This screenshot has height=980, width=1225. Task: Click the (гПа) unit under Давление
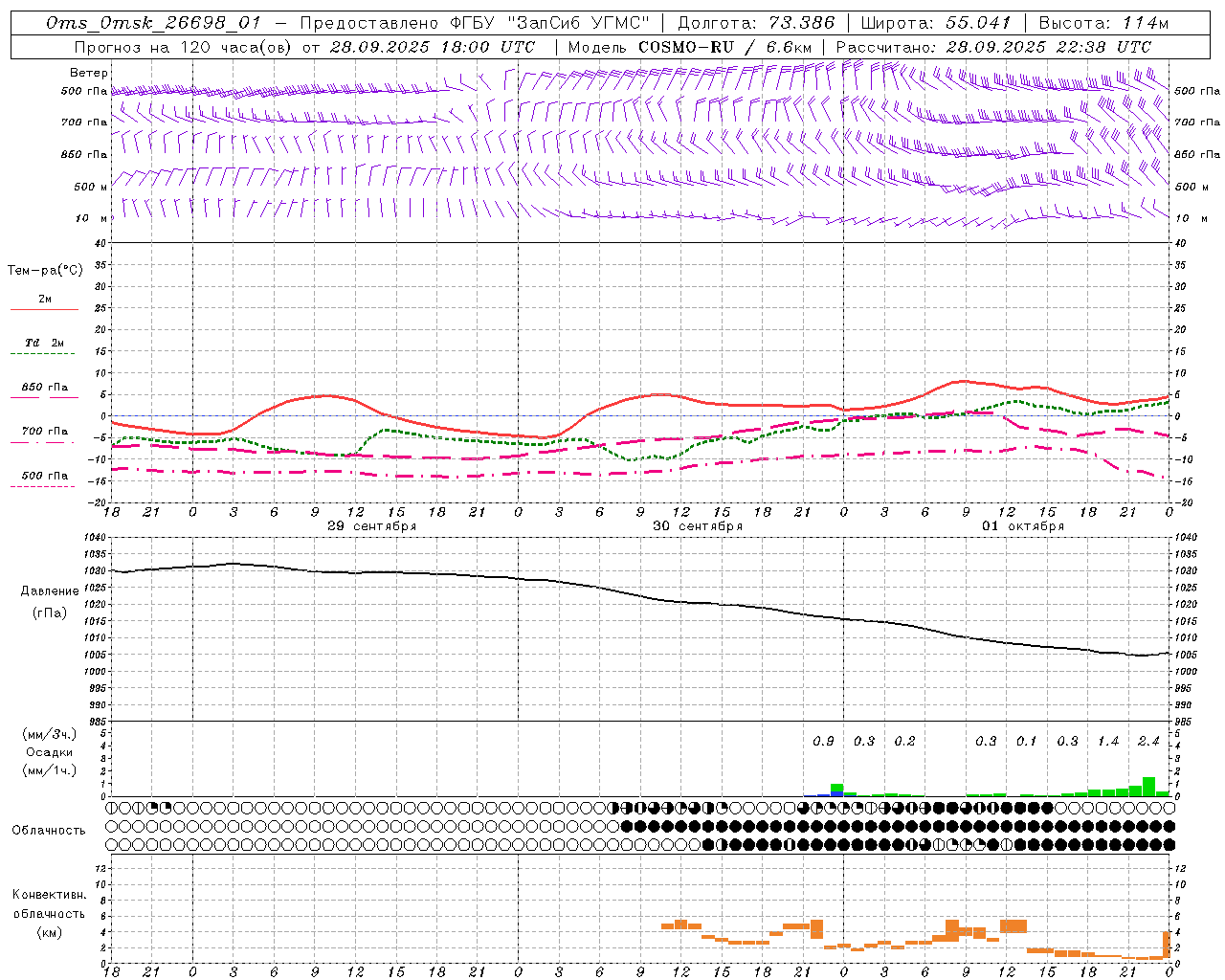[50, 612]
